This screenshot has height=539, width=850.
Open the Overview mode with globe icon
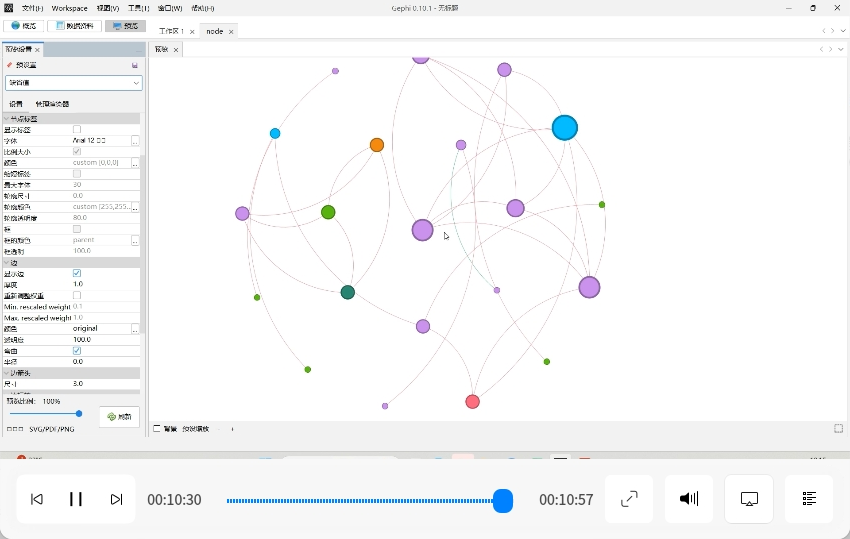[x=23, y=25]
